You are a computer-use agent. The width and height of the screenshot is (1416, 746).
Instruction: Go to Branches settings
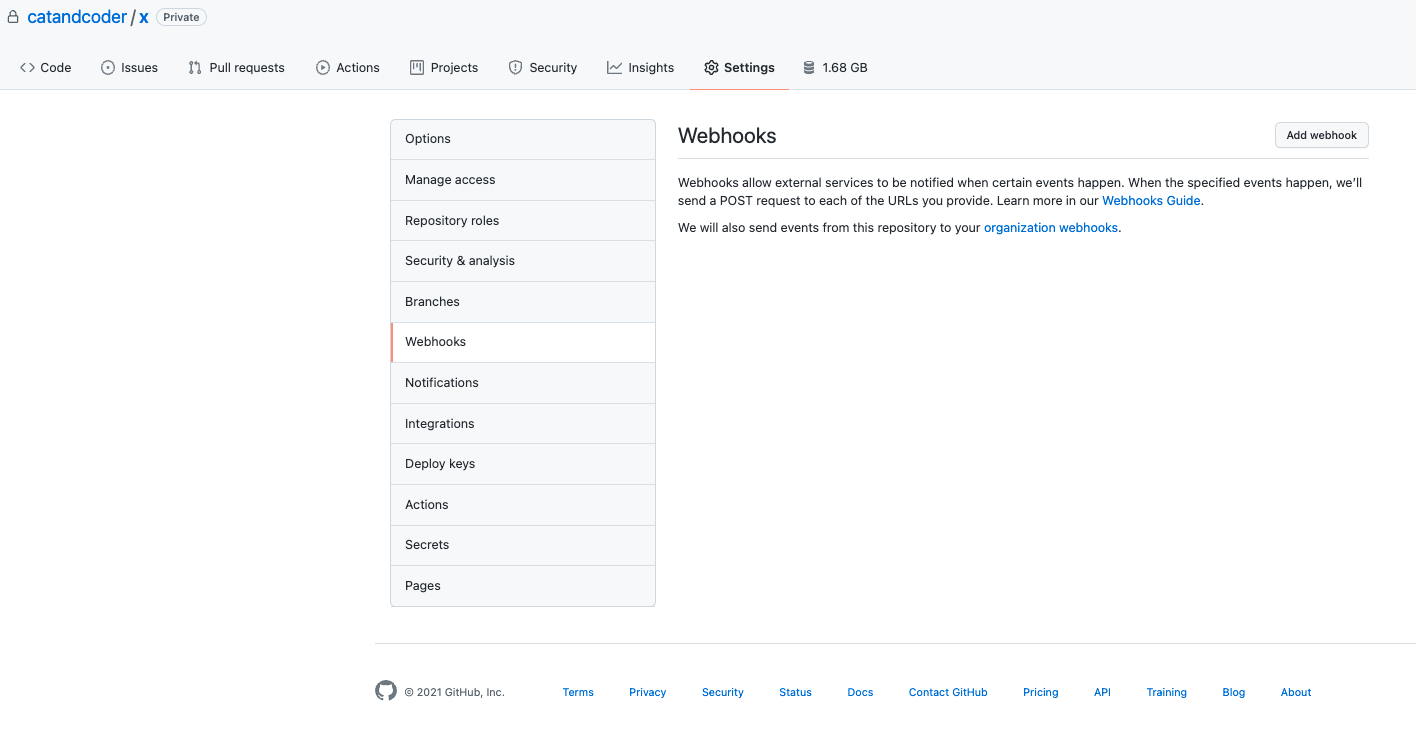432,302
